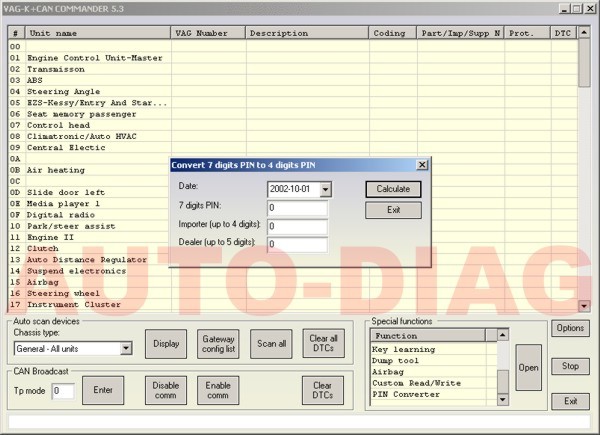Select row 0B Air heating
Image resolution: width=600 pixels, height=435 pixels.
[89, 170]
